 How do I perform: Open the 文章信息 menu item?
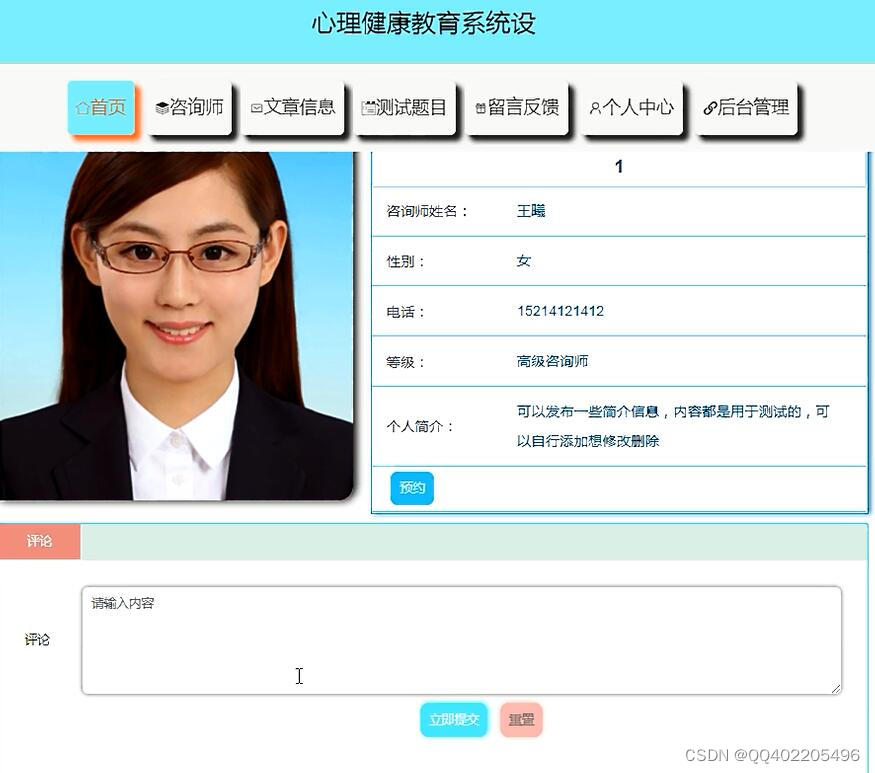[293, 107]
